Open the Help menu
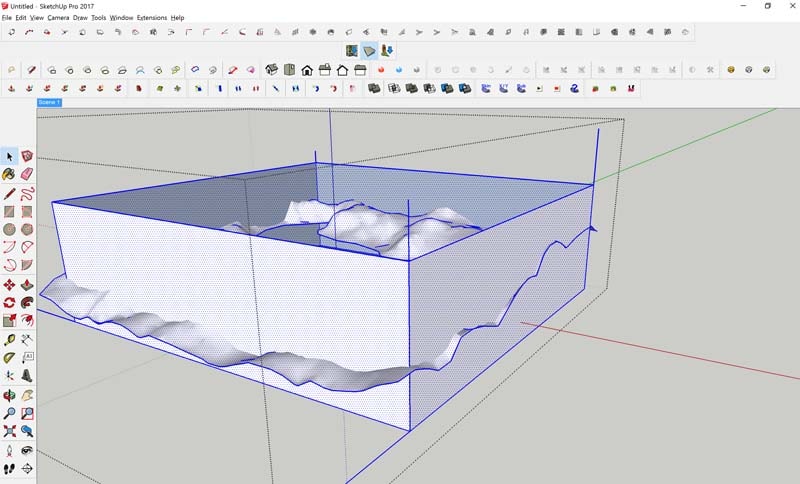The image size is (800, 484). click(177, 18)
